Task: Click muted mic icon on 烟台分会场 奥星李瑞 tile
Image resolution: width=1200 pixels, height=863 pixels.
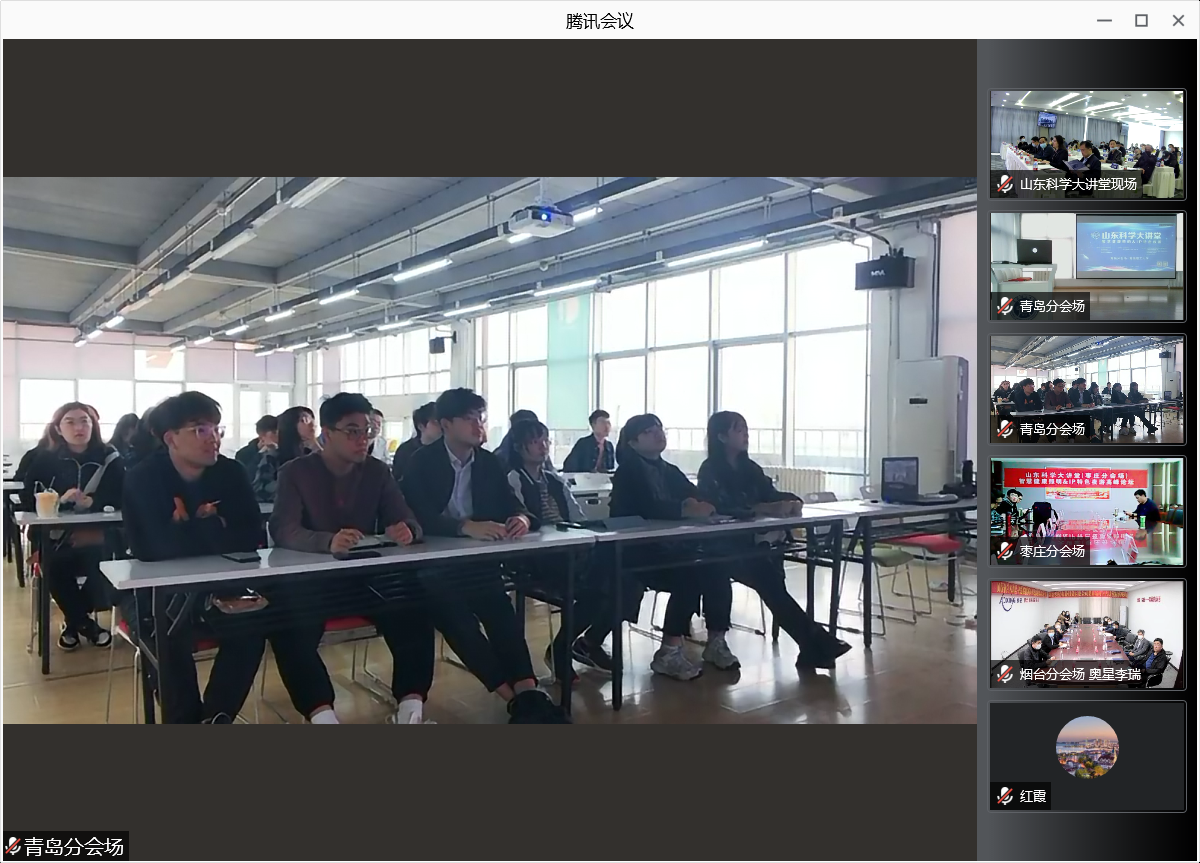Action: point(1005,674)
